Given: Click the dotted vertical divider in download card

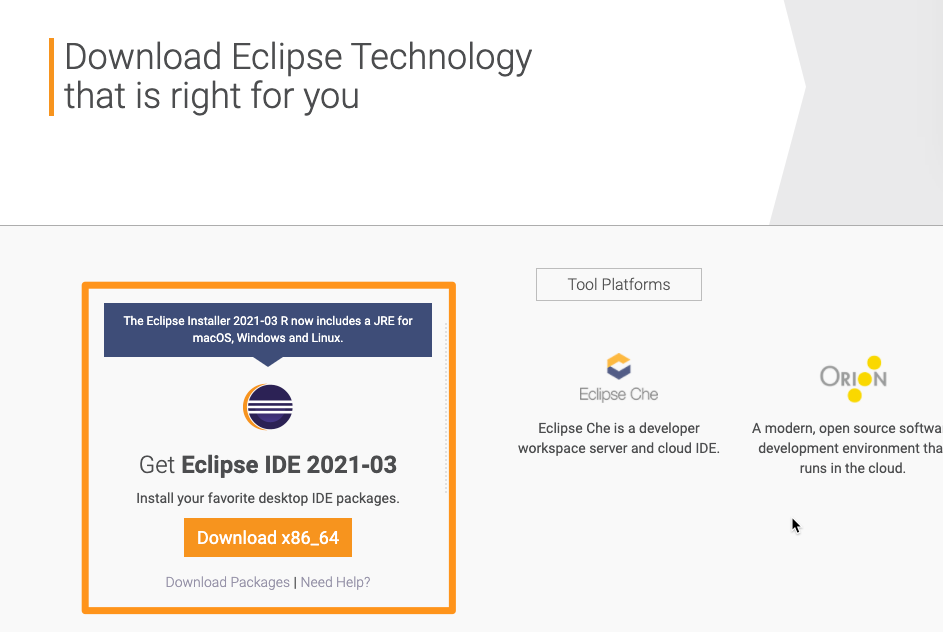Looking at the screenshot, I should coord(446,408).
